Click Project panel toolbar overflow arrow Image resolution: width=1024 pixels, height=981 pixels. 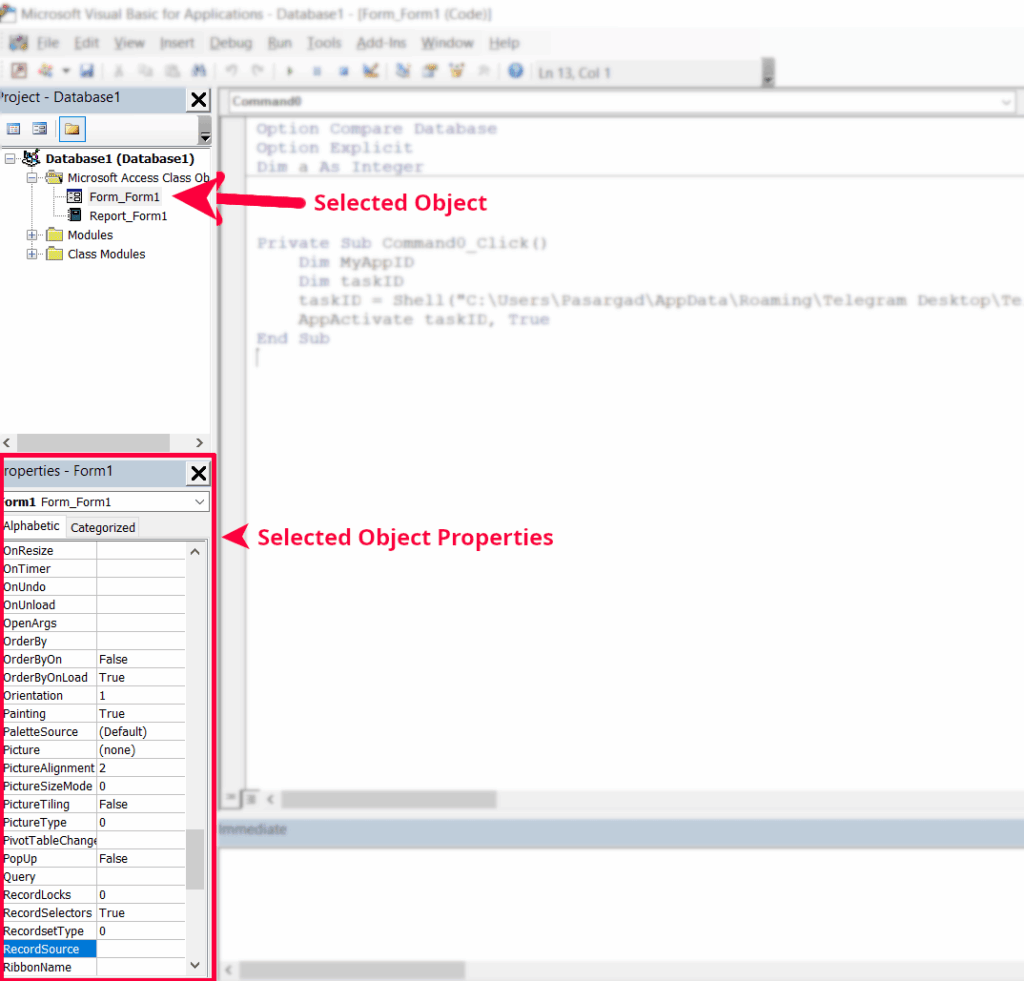point(205,130)
